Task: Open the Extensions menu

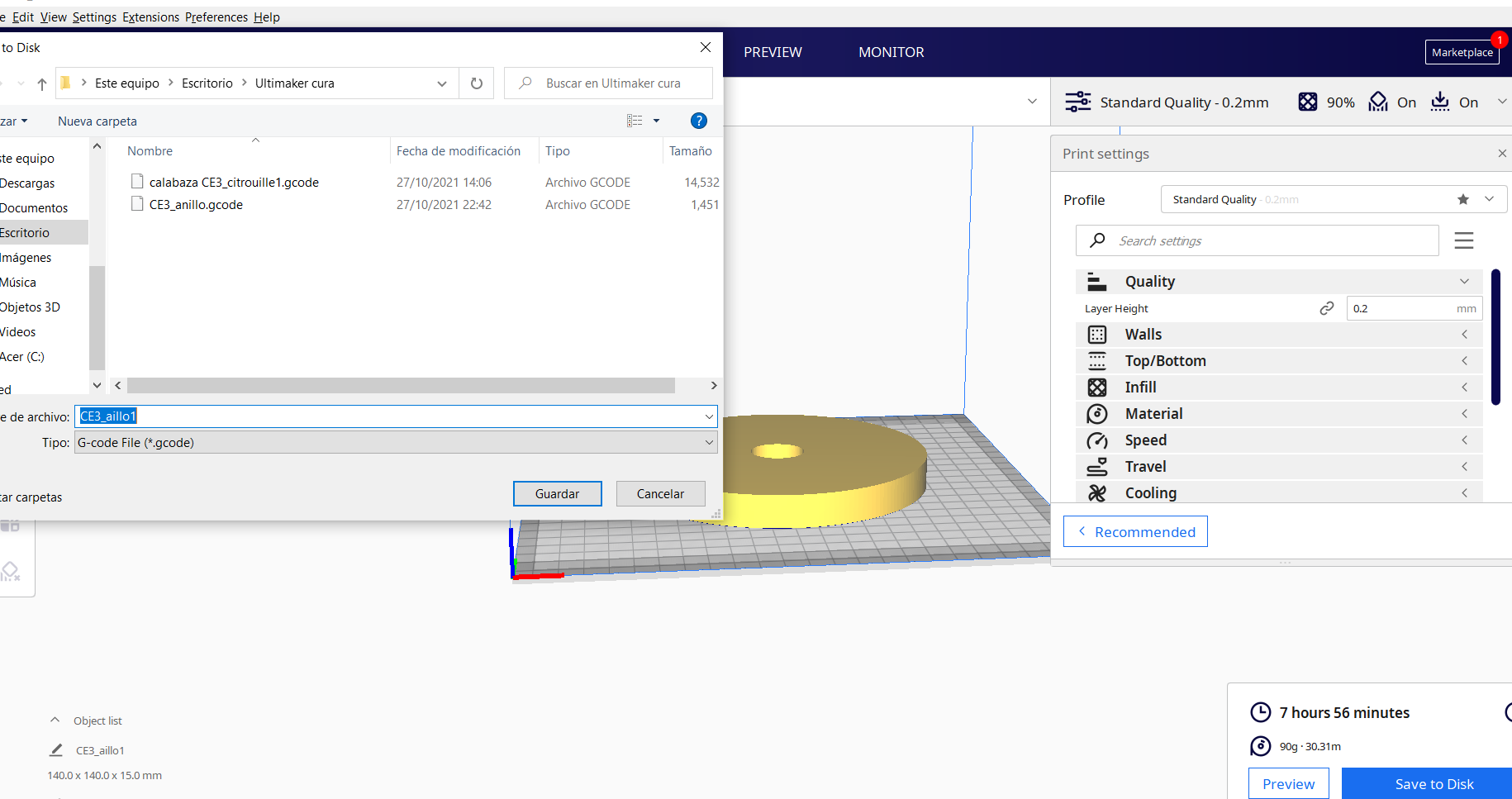Action: tap(150, 17)
